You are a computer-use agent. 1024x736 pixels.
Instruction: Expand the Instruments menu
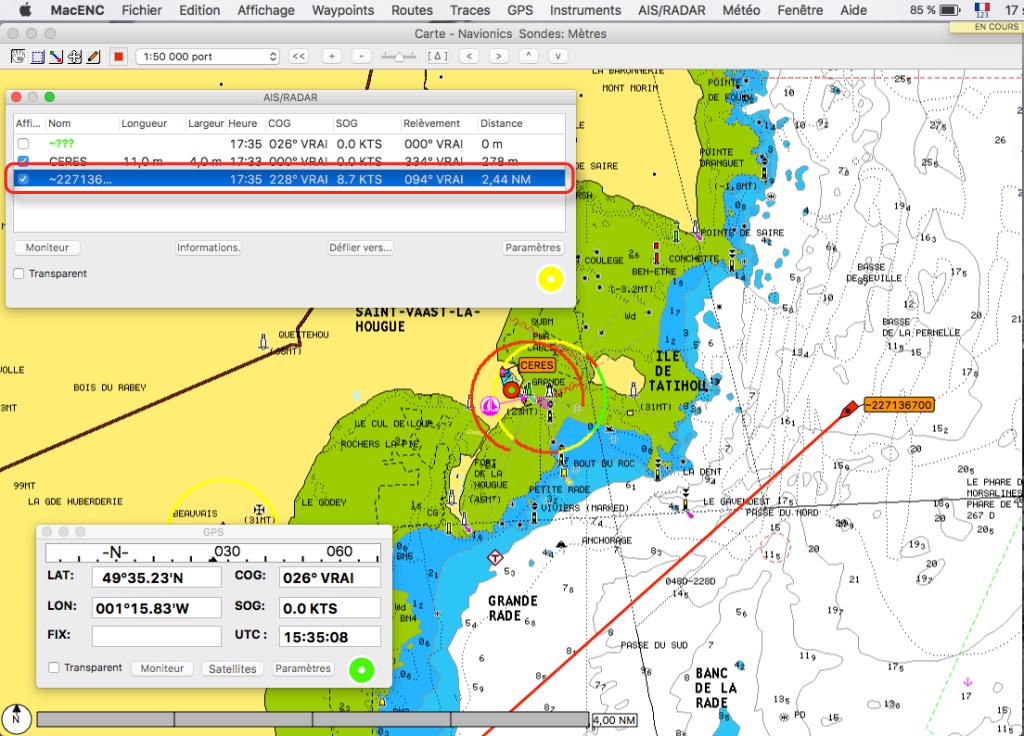(585, 10)
